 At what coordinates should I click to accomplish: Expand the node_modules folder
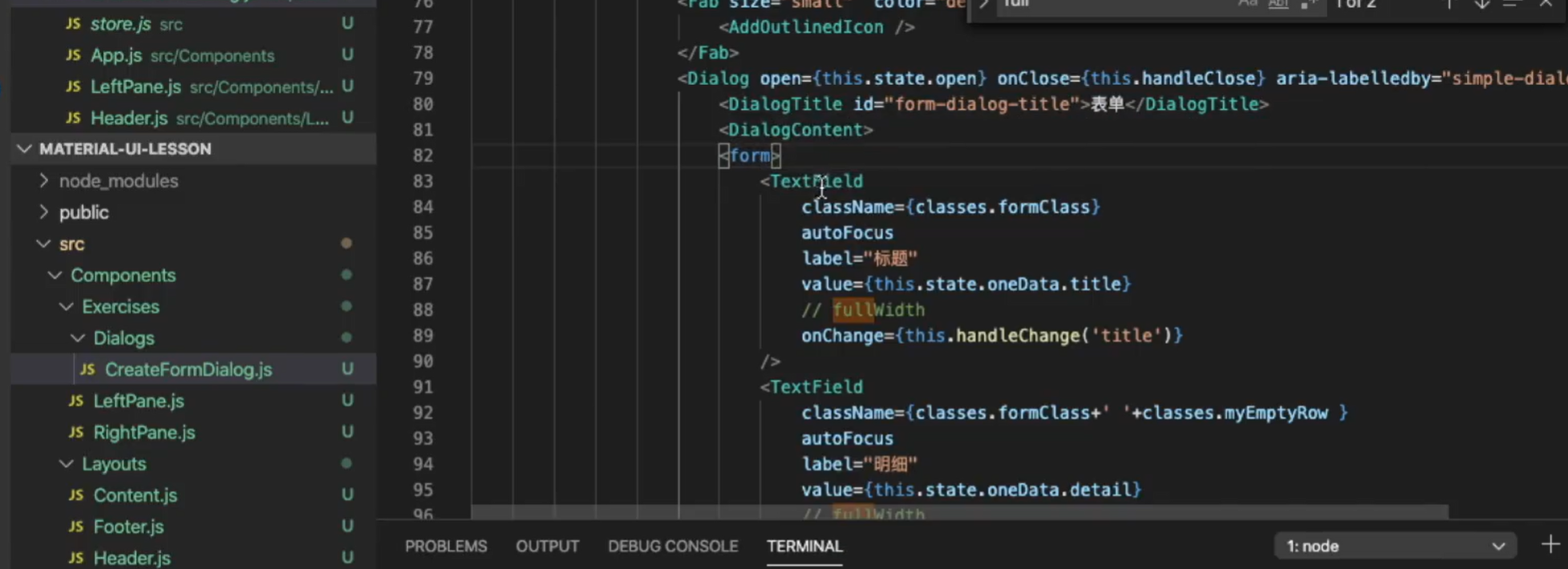[x=43, y=181]
